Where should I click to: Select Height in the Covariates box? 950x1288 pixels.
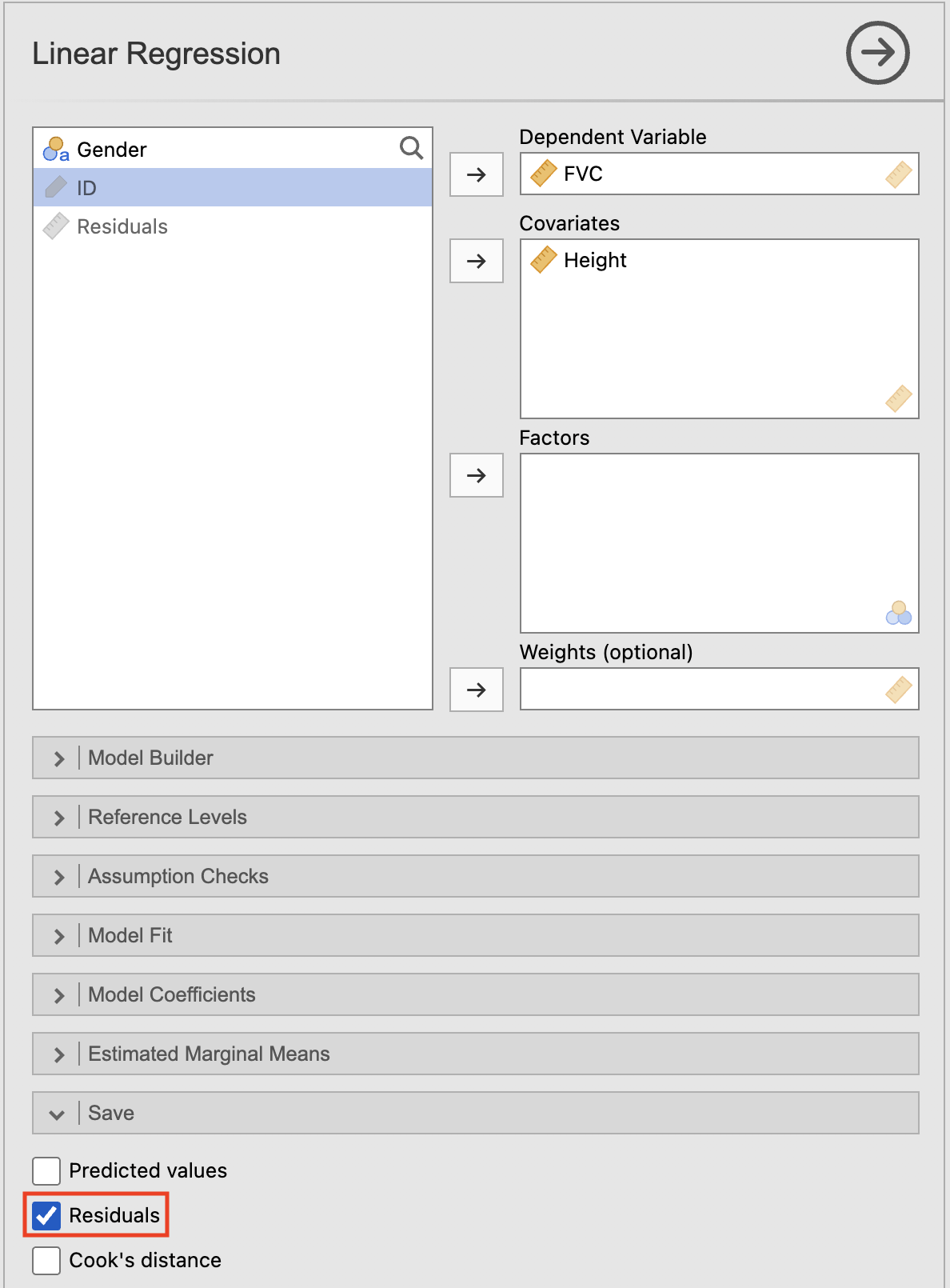[595, 260]
